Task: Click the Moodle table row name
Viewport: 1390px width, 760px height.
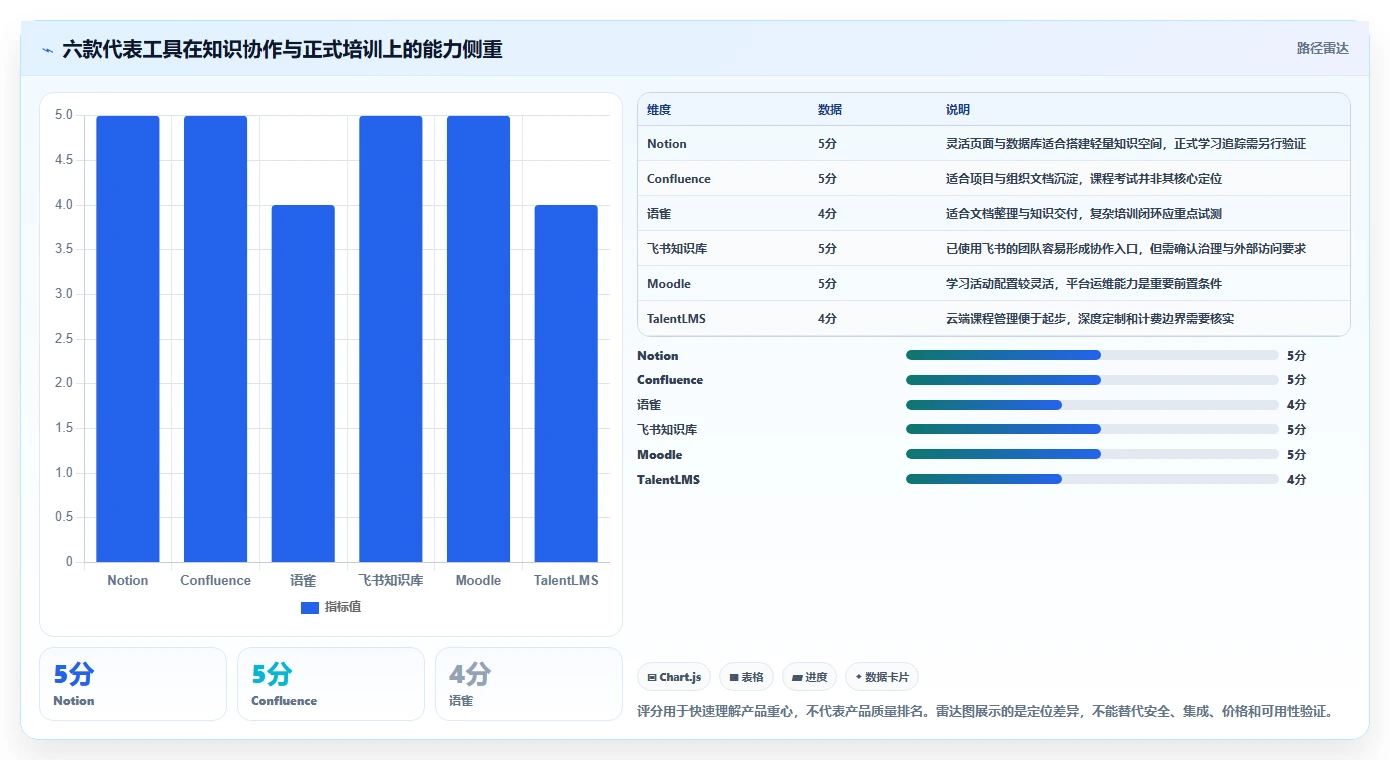Action: [x=669, y=284]
